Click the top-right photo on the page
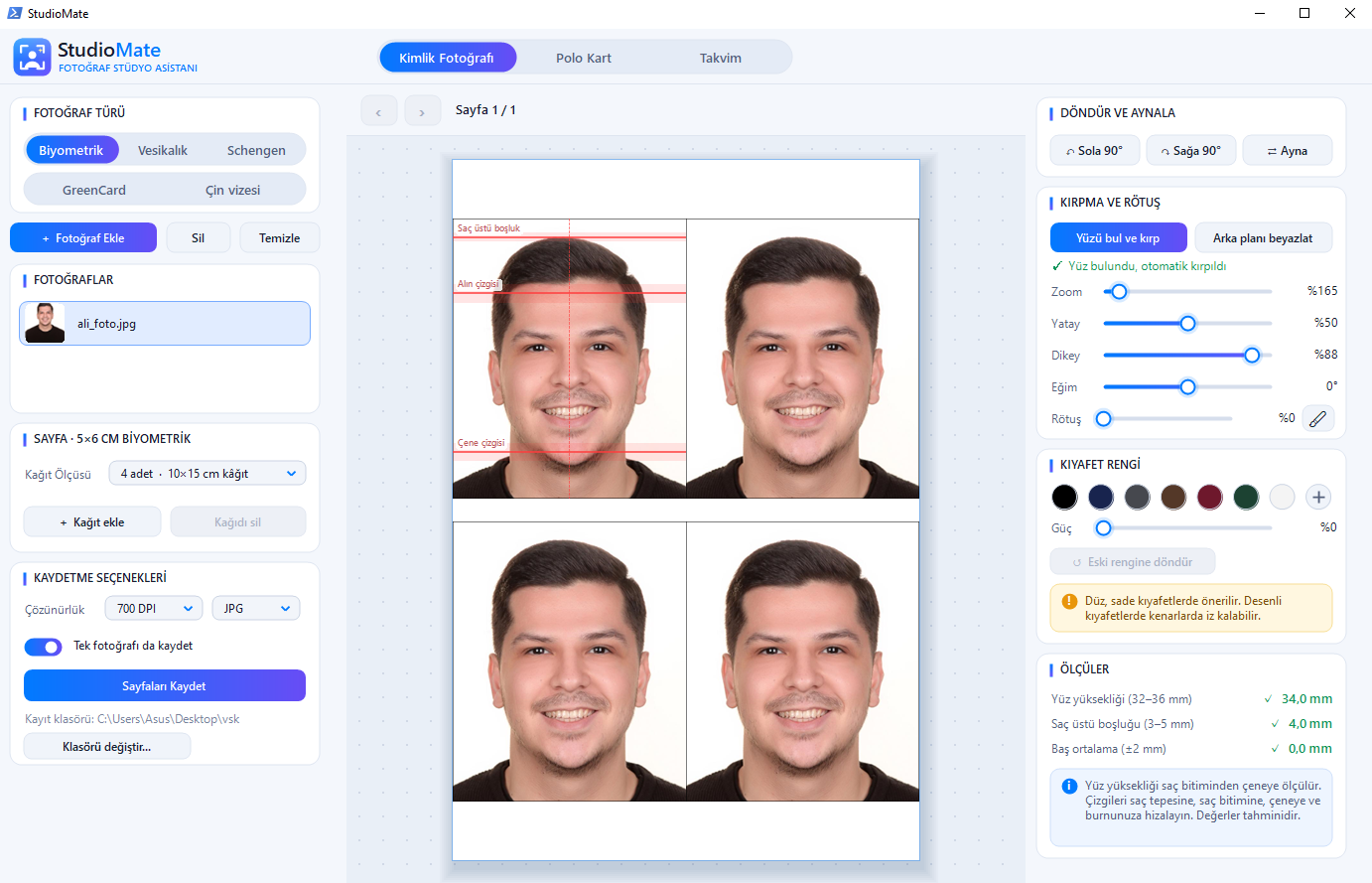 click(803, 359)
